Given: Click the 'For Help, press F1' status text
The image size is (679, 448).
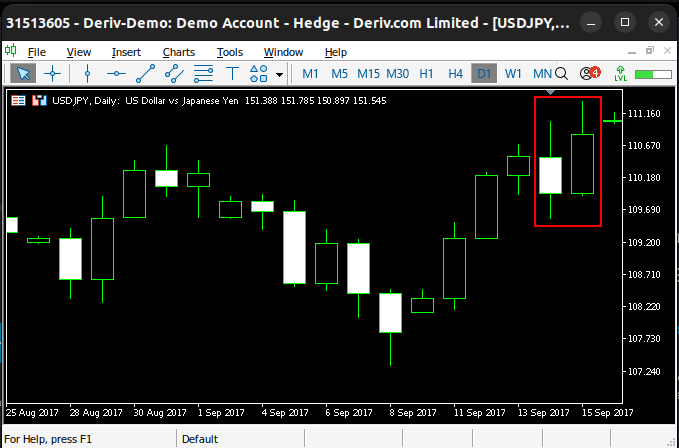Looking at the screenshot, I should pos(48,439).
